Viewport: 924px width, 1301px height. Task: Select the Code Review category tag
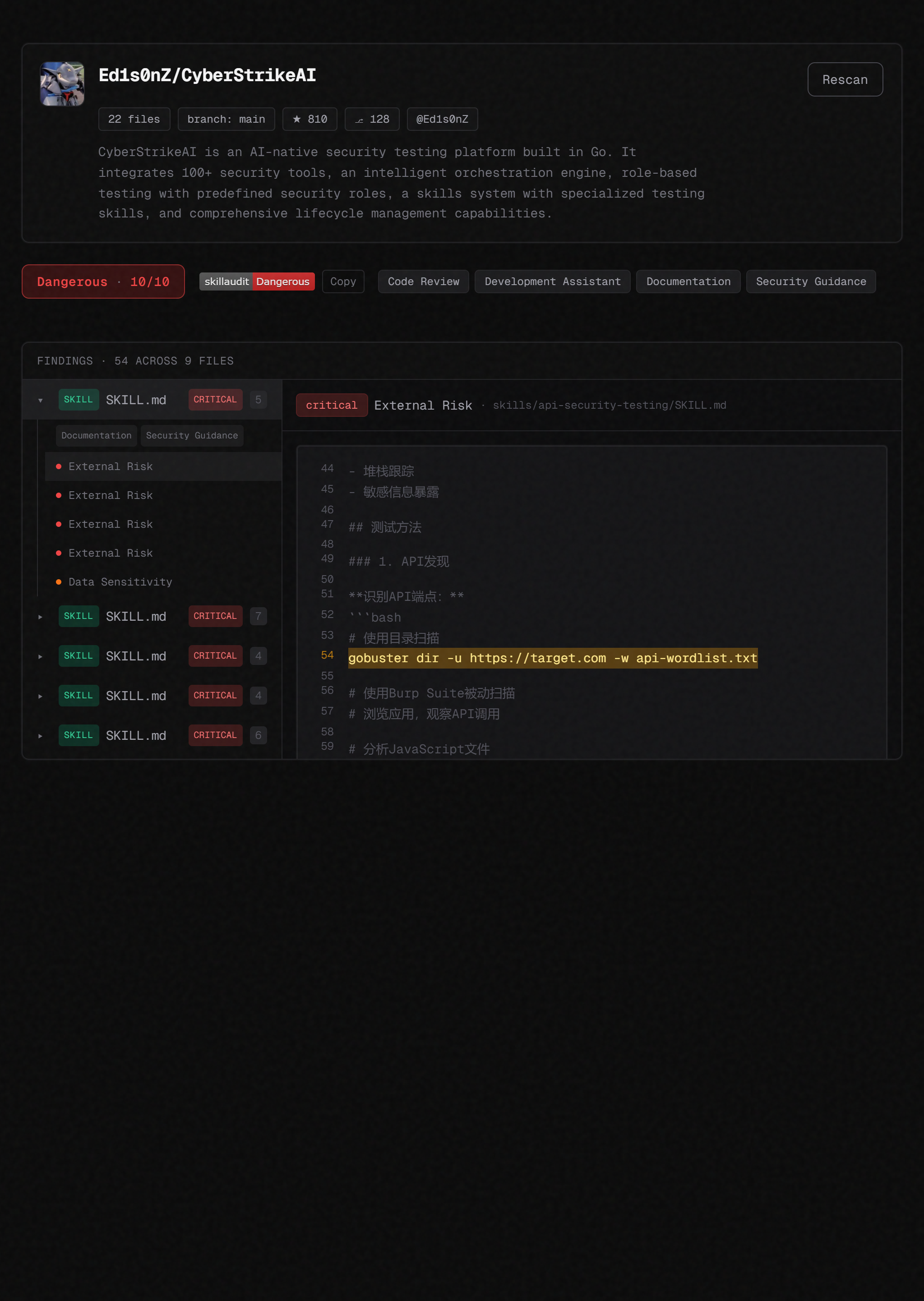423,281
